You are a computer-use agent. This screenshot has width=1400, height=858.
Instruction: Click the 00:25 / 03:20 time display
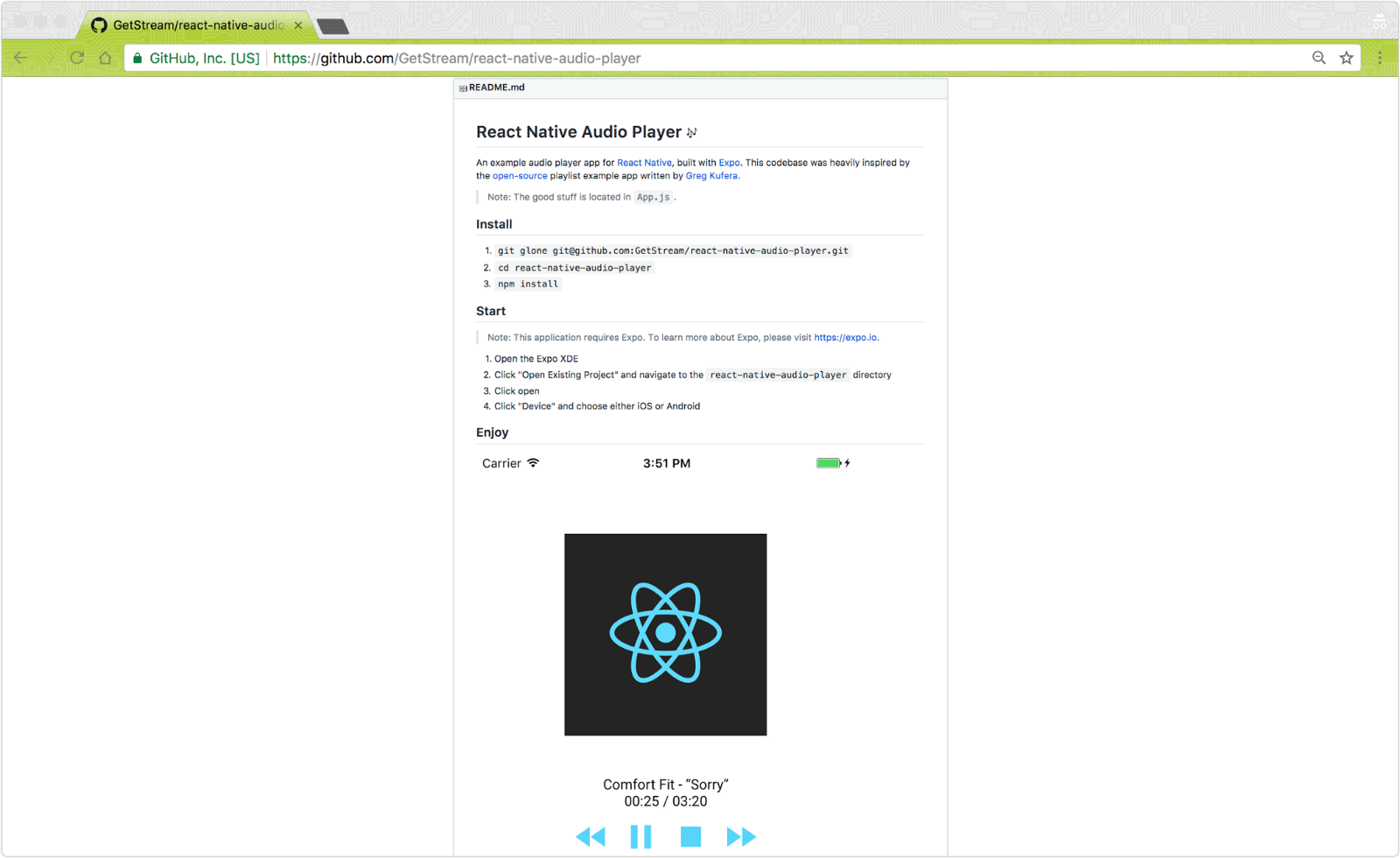pos(666,802)
